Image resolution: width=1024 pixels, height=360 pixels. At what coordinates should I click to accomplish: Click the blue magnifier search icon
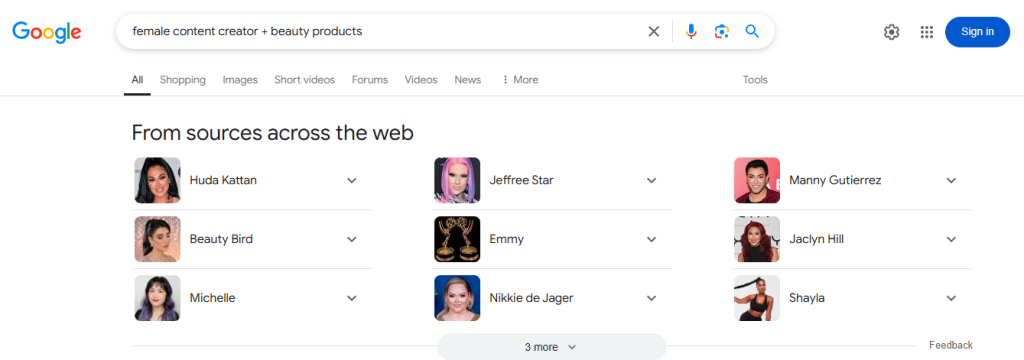coord(752,31)
